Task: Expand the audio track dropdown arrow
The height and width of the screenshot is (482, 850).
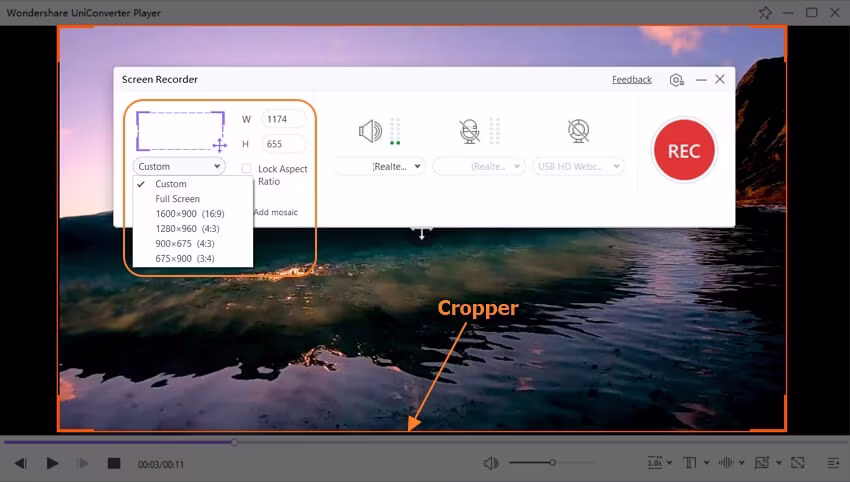Action: (x=742, y=463)
